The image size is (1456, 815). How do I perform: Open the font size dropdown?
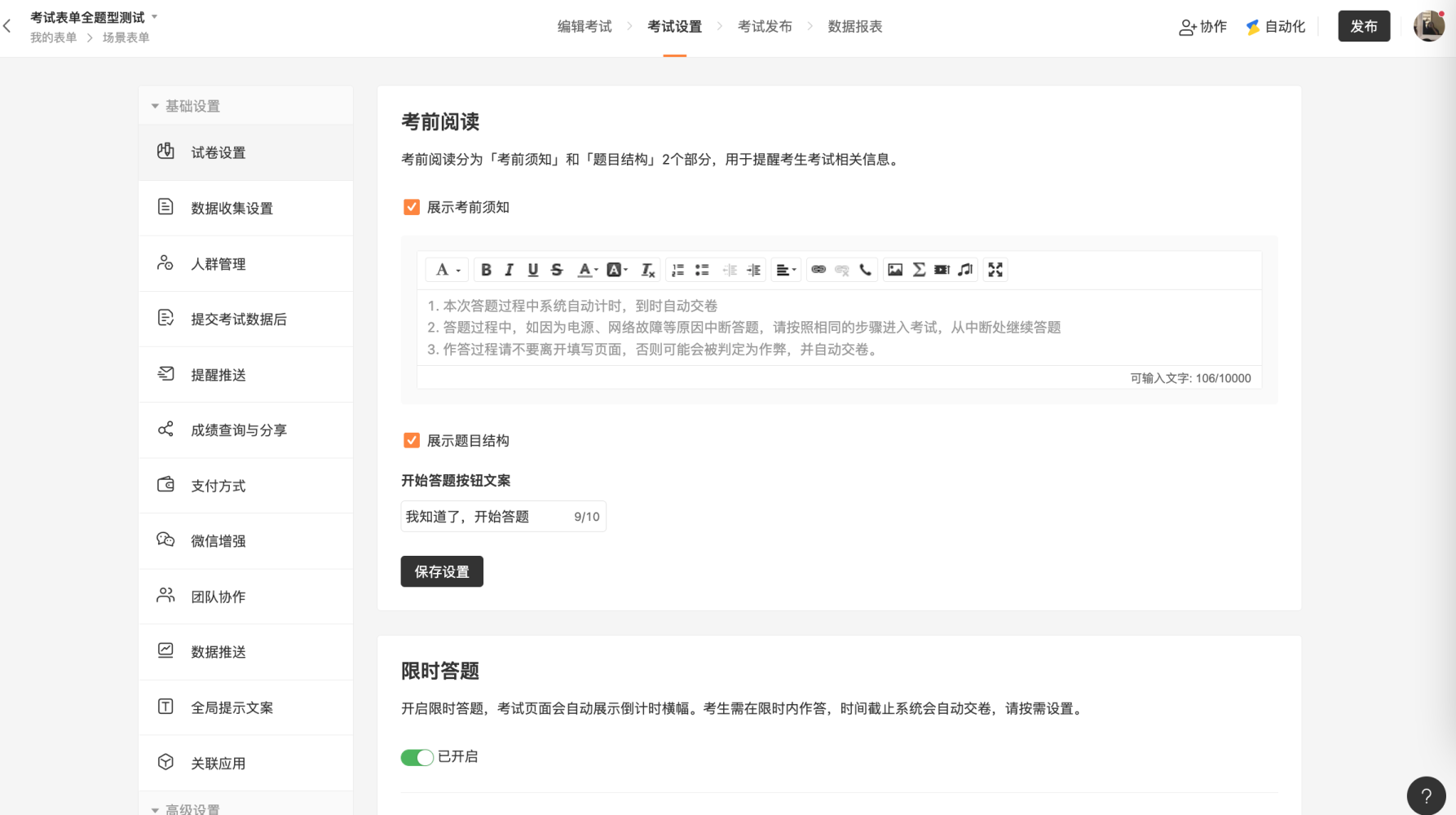point(448,270)
